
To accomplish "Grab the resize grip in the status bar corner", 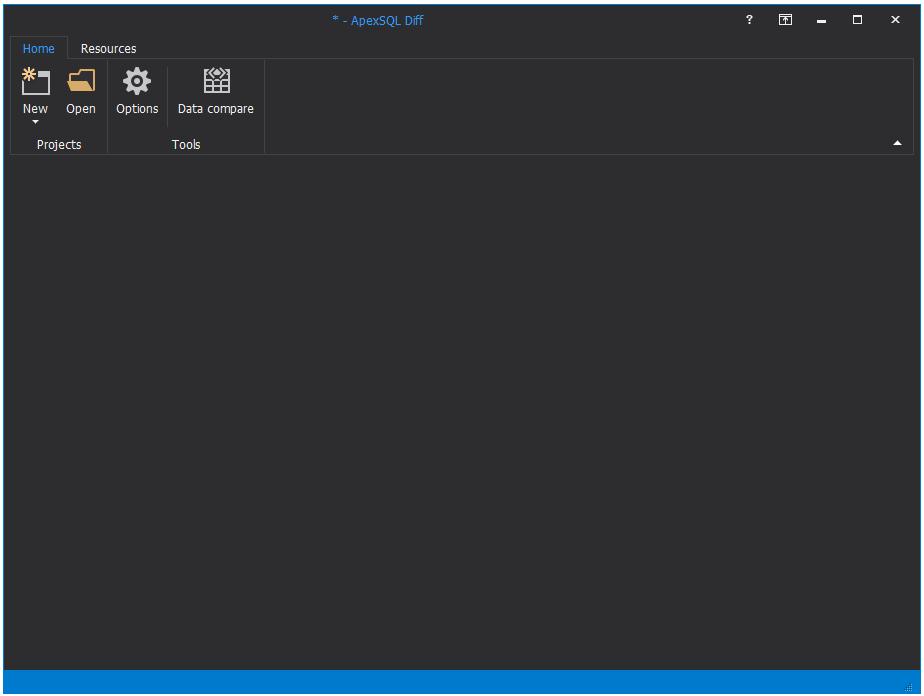I will pos(908,686).
